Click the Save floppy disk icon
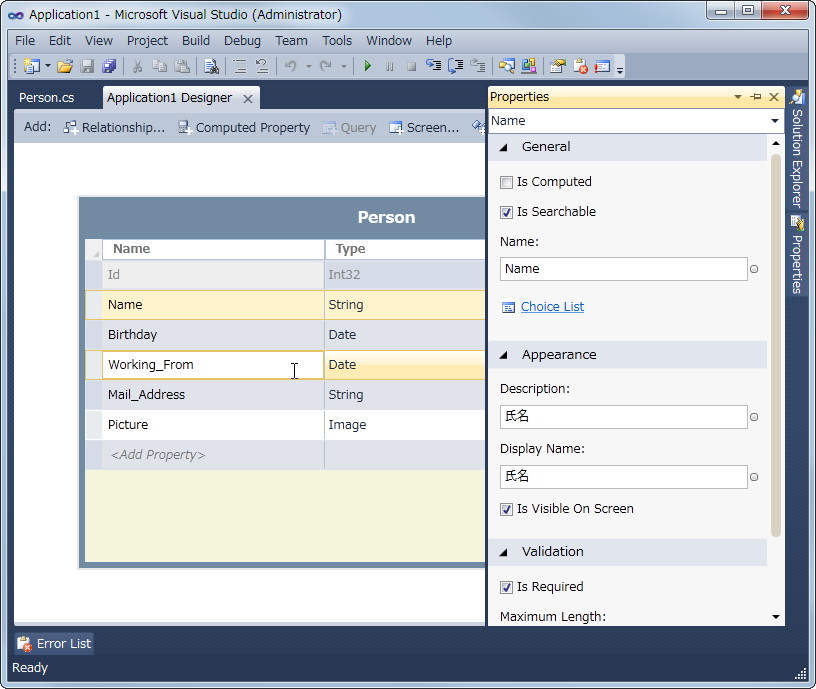 pos(87,66)
